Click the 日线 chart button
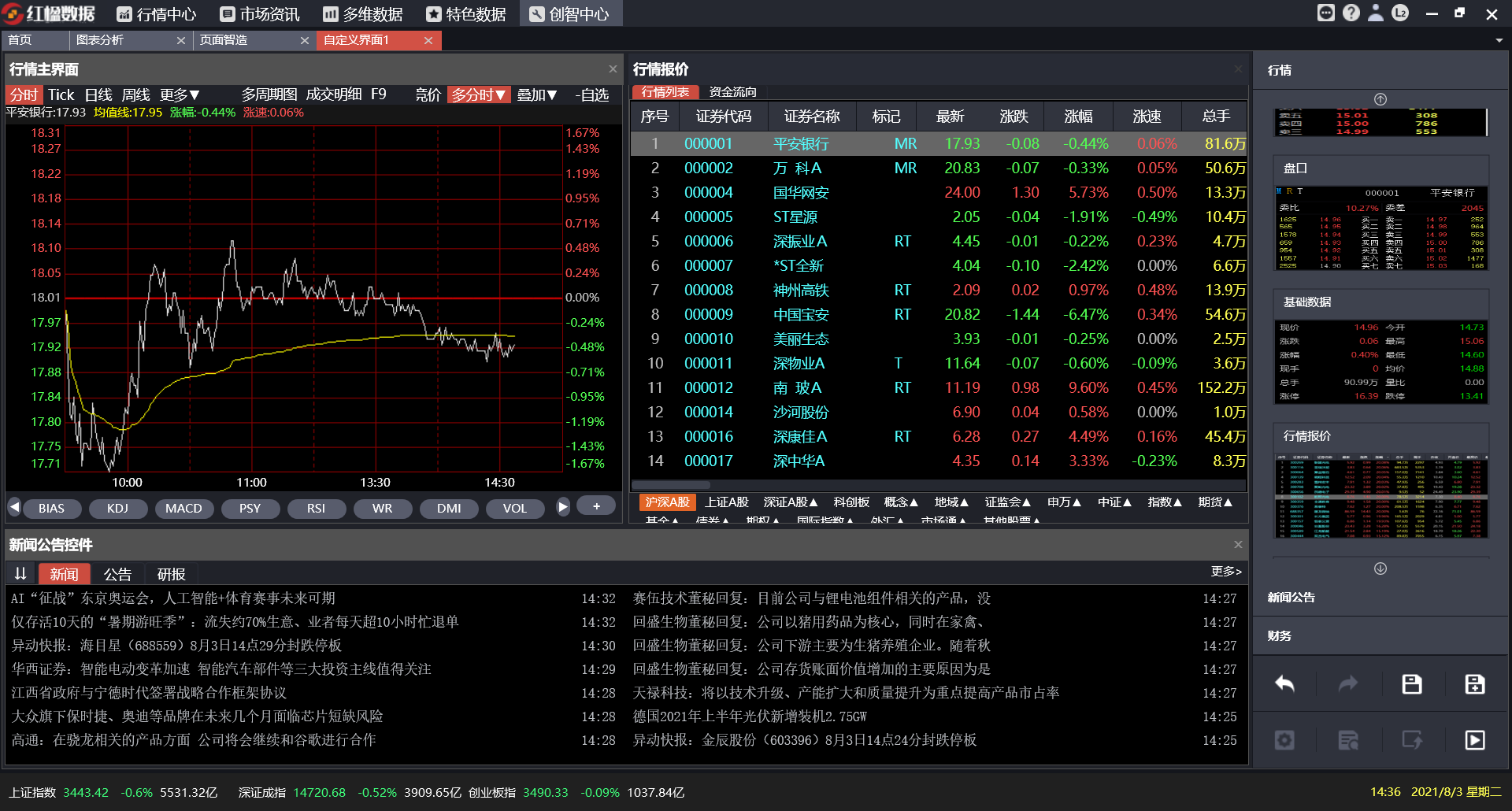Viewport: 1512px width, 811px height. 98,94
